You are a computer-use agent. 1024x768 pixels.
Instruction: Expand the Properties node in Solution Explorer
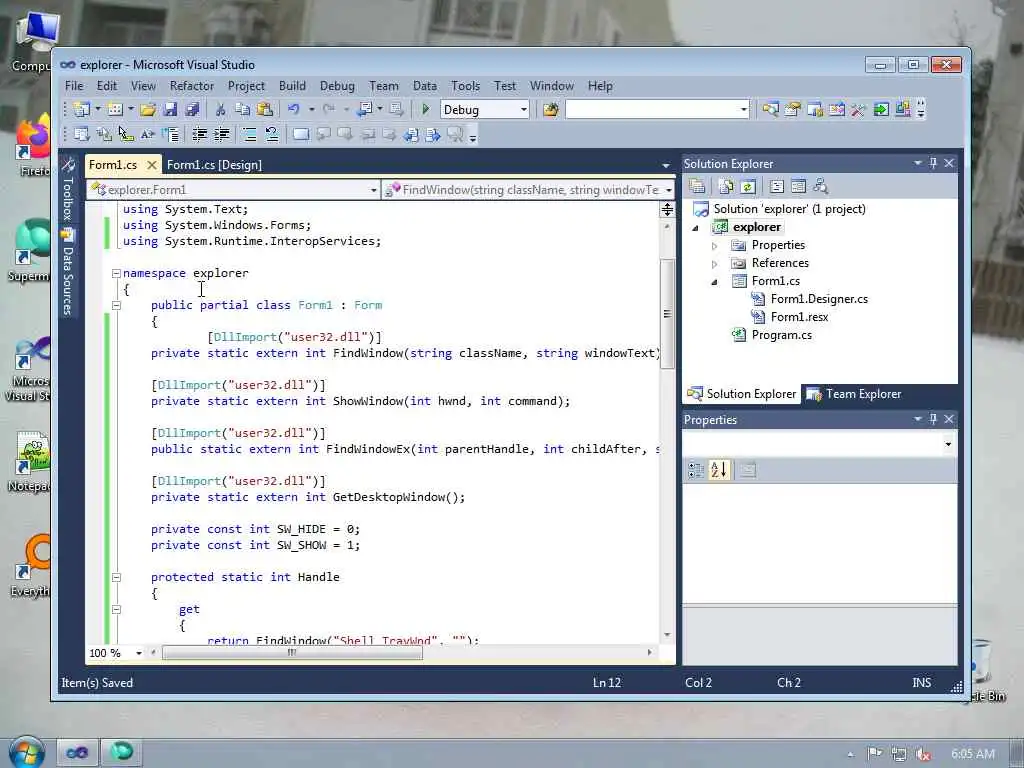(x=714, y=246)
